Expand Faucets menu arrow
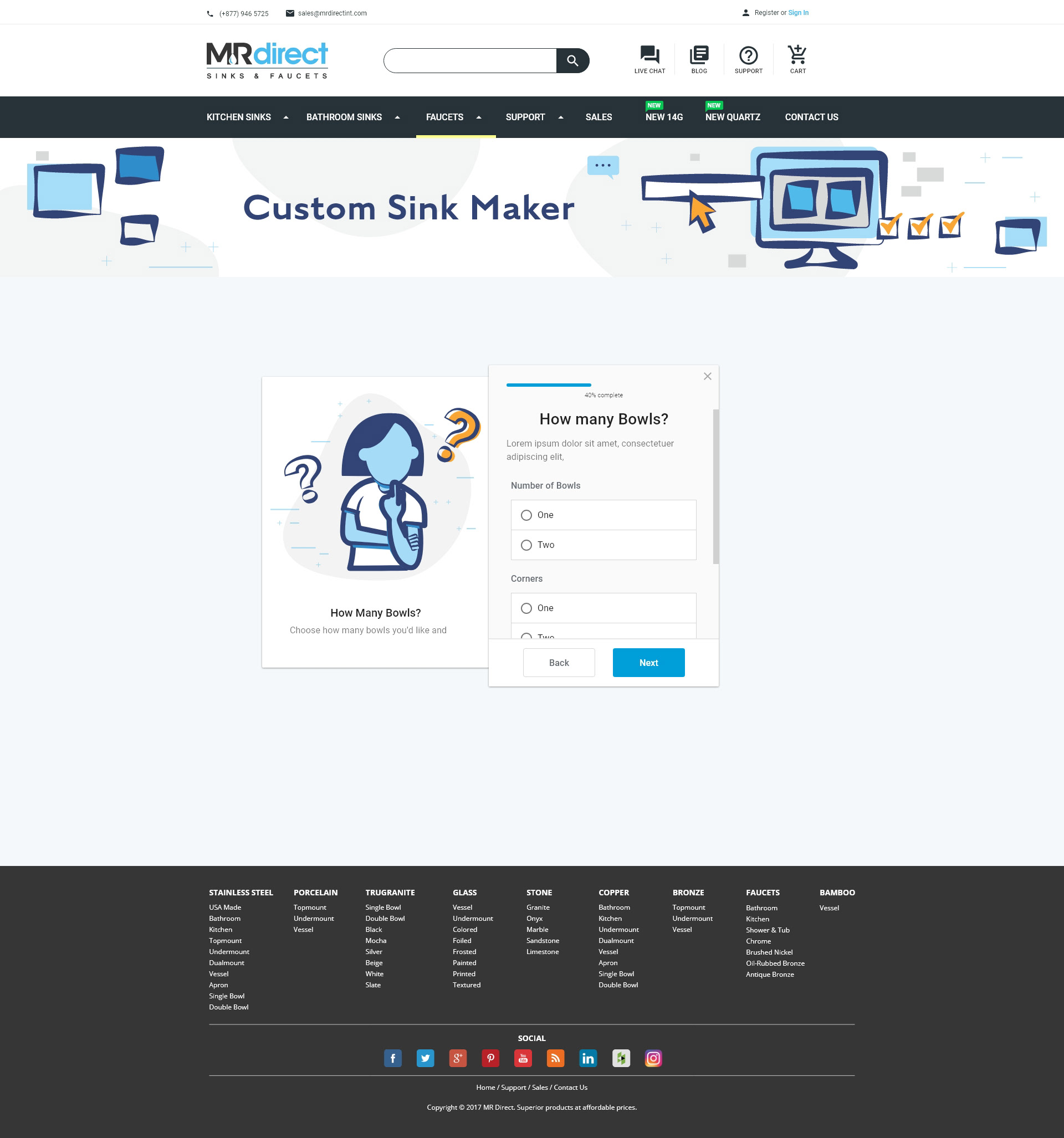1064x1138 pixels. point(479,117)
